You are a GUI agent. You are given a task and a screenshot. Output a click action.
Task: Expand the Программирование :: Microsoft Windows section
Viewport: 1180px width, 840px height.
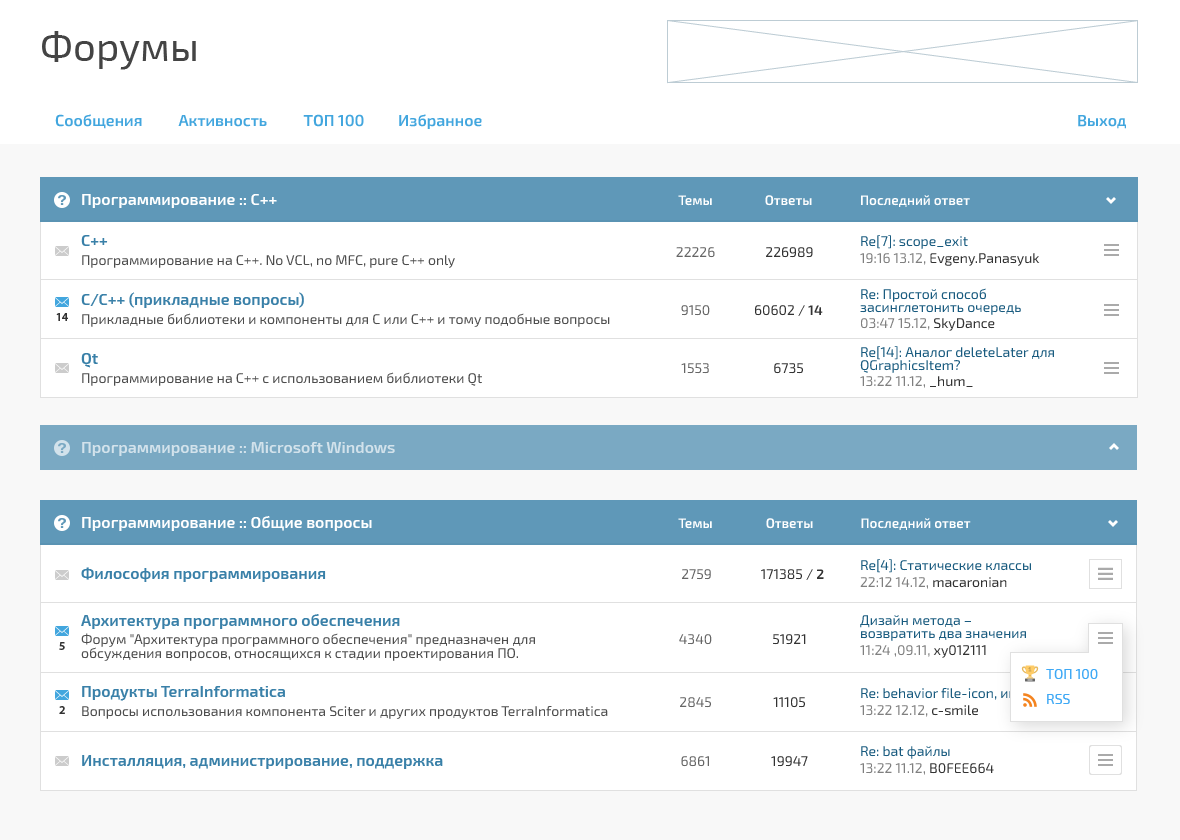(x=1113, y=447)
